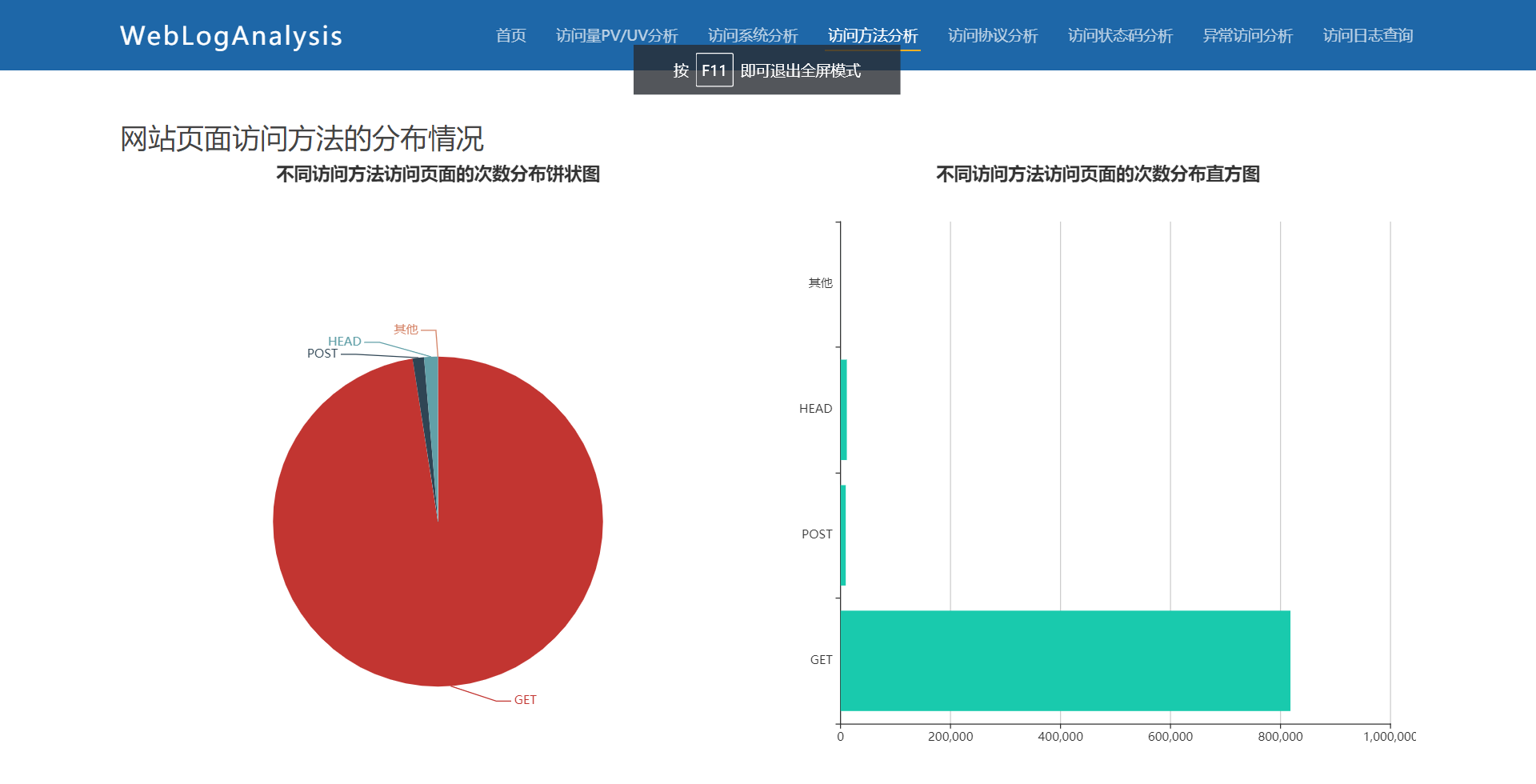Click the HEAD pie label
This screenshot has width=1536, height=784.
pos(345,342)
